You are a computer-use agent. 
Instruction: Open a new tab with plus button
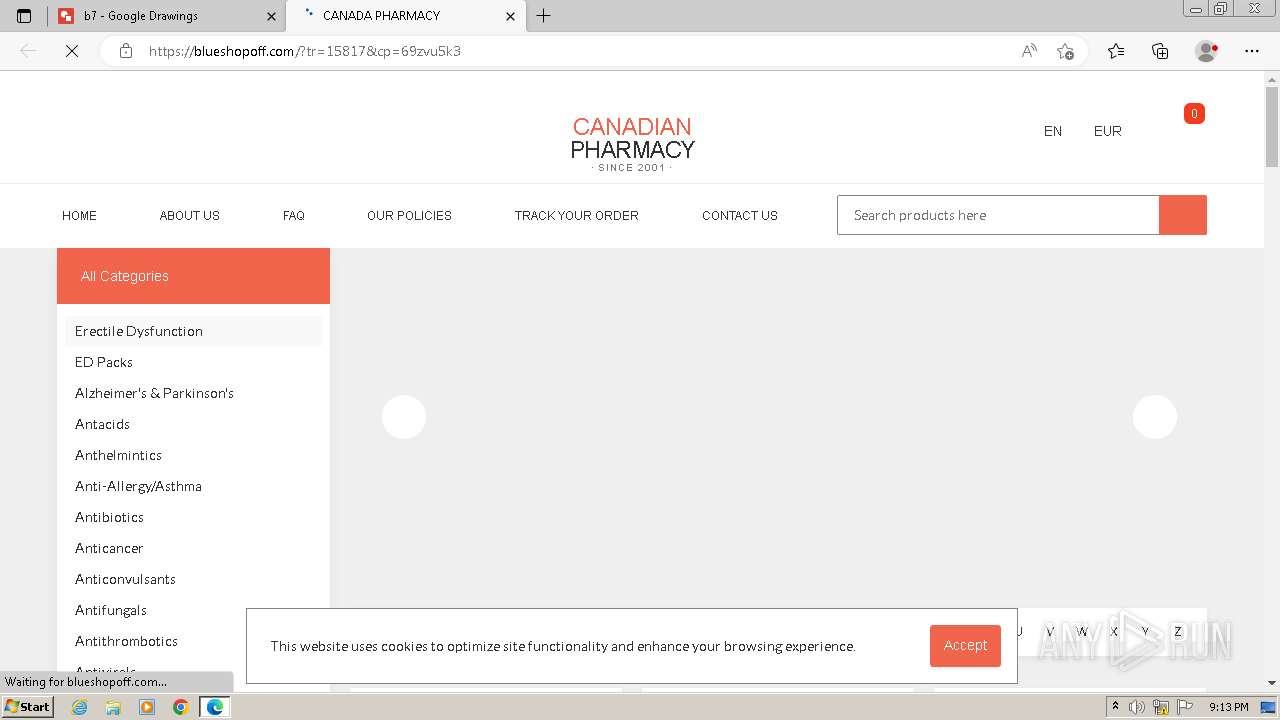click(543, 16)
